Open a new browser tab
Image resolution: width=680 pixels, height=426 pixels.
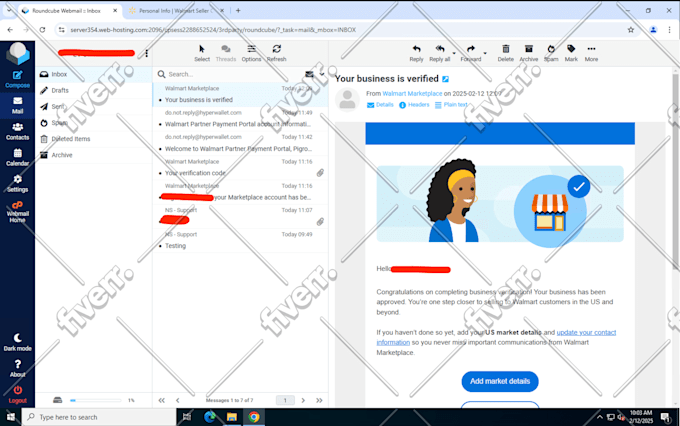pyautogui.click(x=238, y=10)
